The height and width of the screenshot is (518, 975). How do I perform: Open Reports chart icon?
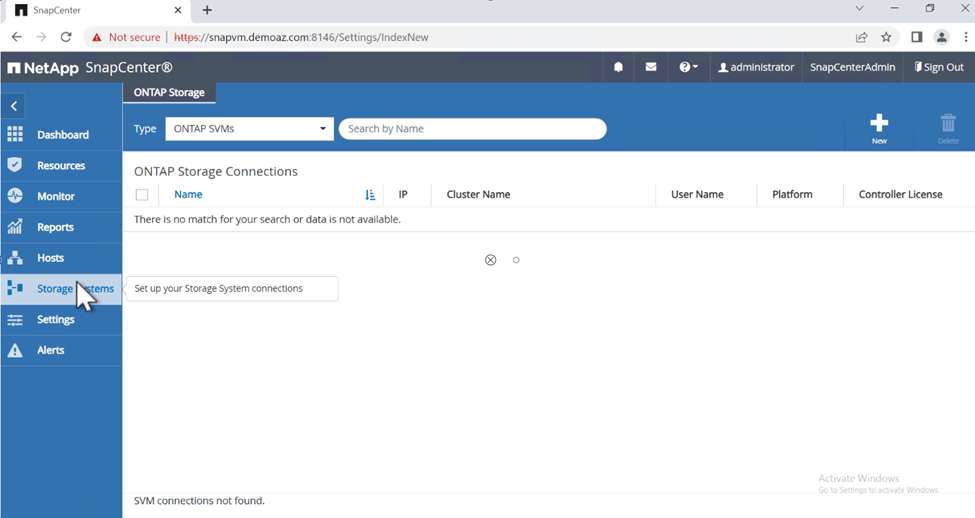click(x=15, y=227)
